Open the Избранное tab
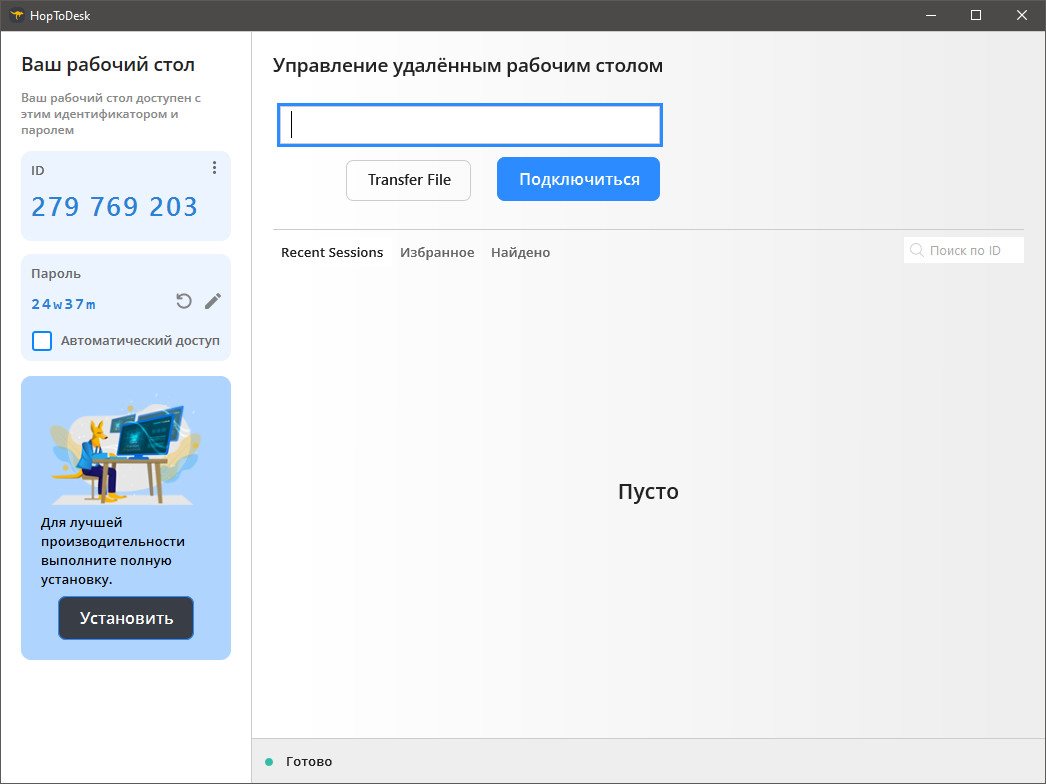The width and height of the screenshot is (1046, 784). pyautogui.click(x=437, y=252)
